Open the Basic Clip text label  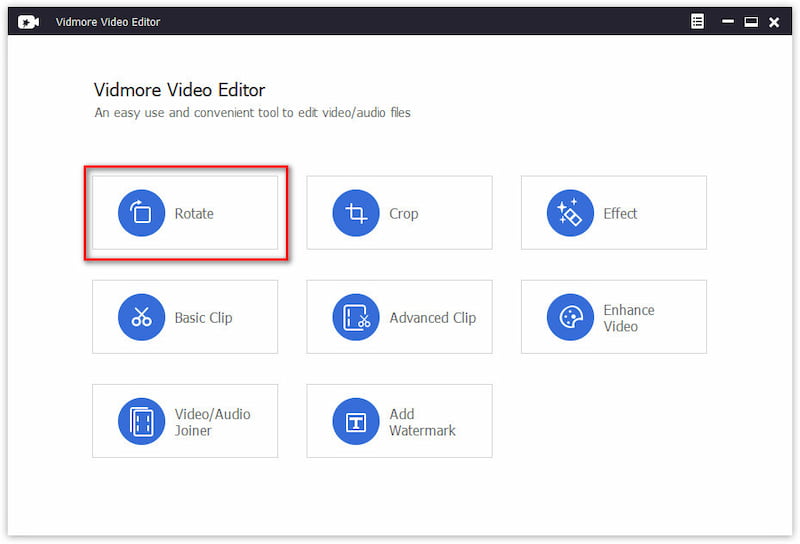(x=203, y=318)
